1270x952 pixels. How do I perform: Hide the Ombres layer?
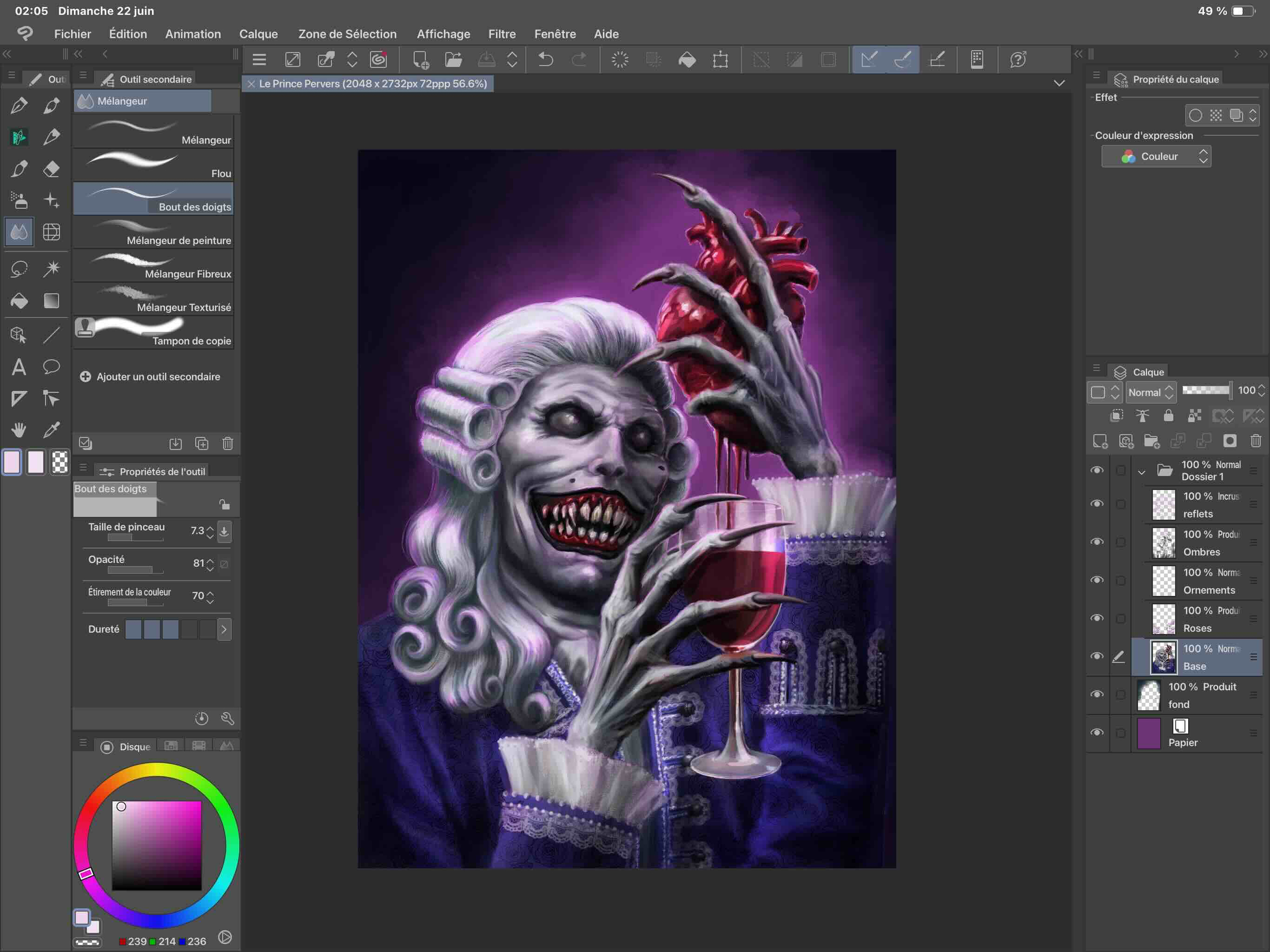coord(1097,542)
